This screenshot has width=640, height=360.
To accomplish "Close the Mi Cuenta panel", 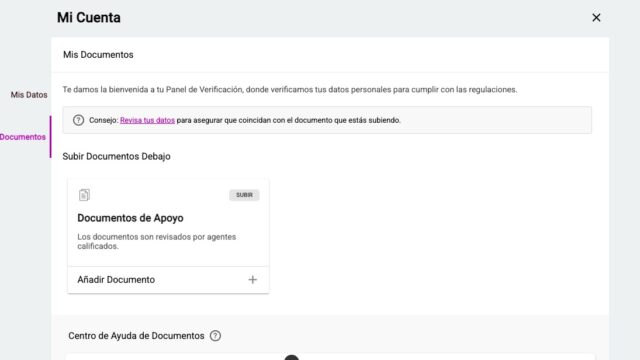I will click(596, 18).
